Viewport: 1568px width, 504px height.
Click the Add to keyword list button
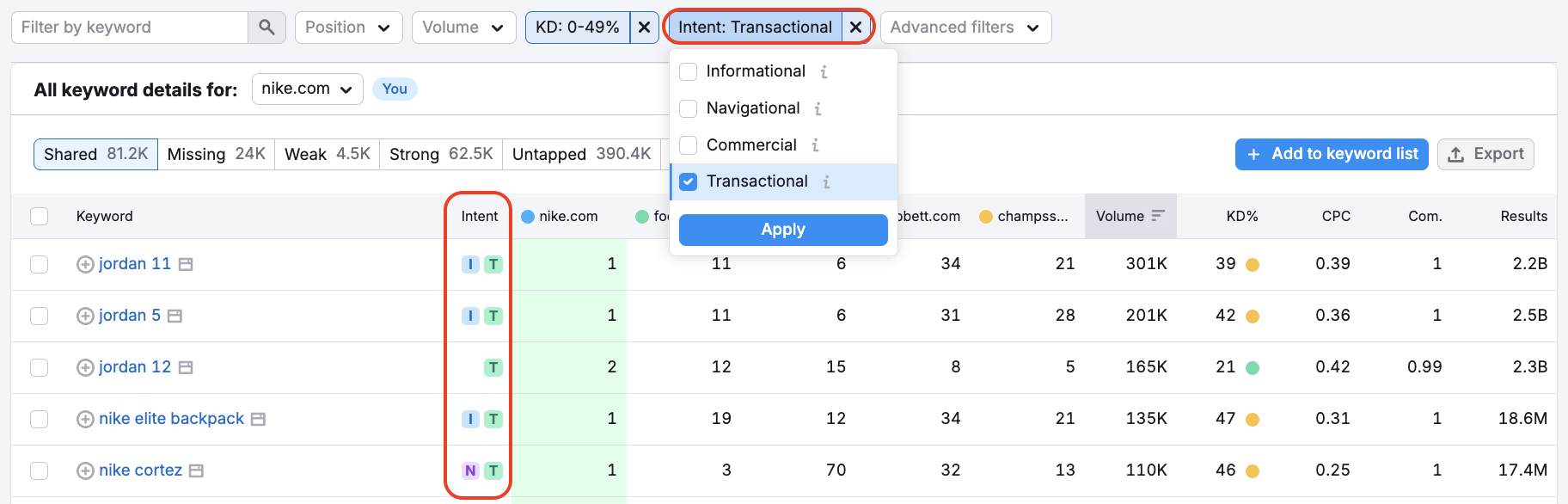click(1331, 154)
